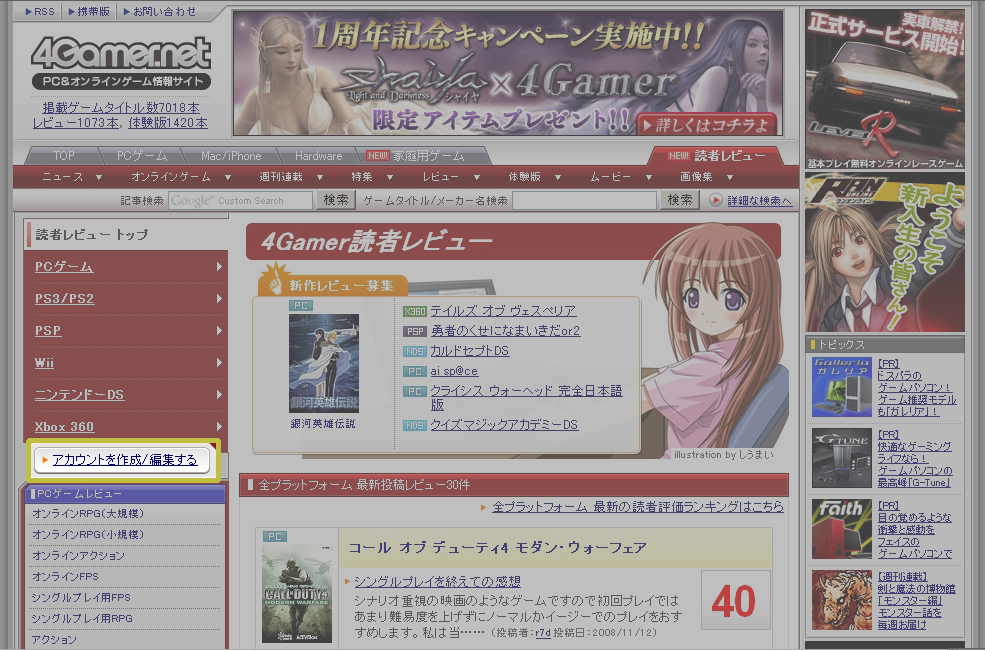Viewport: 985px width, 650px height.
Task: Open シングルプレイ用FPS category
Action: pyautogui.click(x=81, y=597)
